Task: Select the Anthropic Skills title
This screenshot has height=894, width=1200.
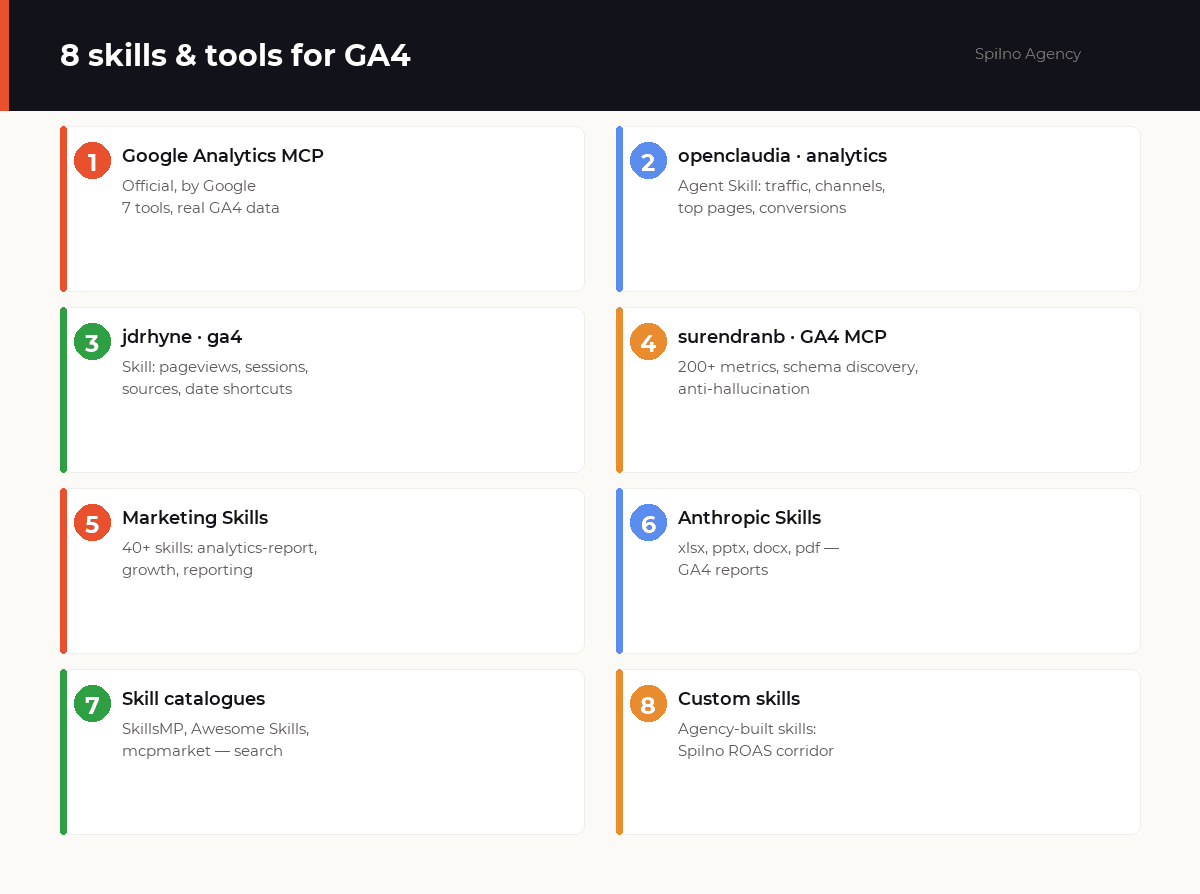Action: 749,518
